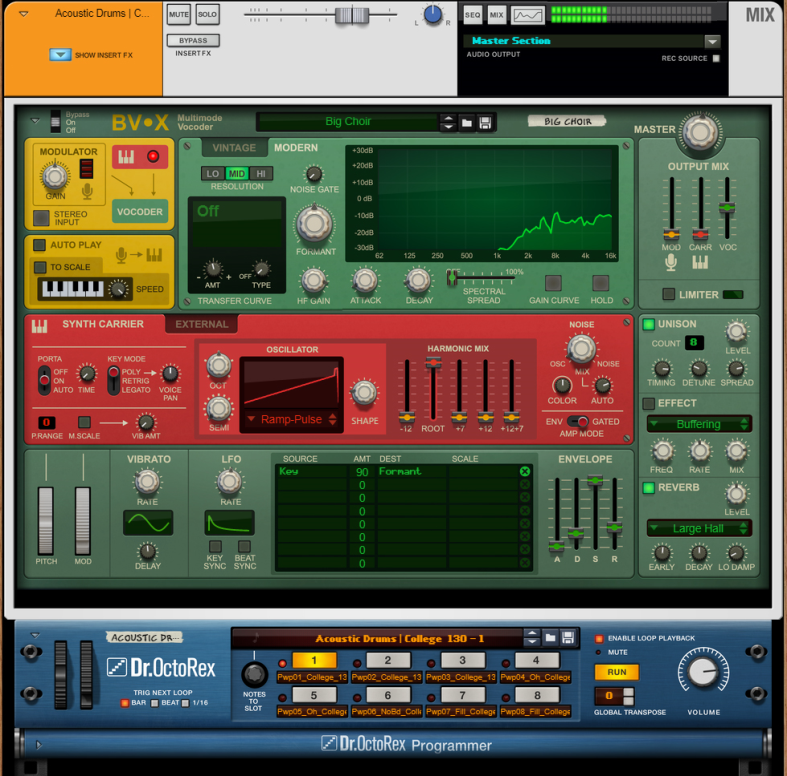Adjust the VOC output mix fader
This screenshot has width=787, height=776.
click(727, 207)
